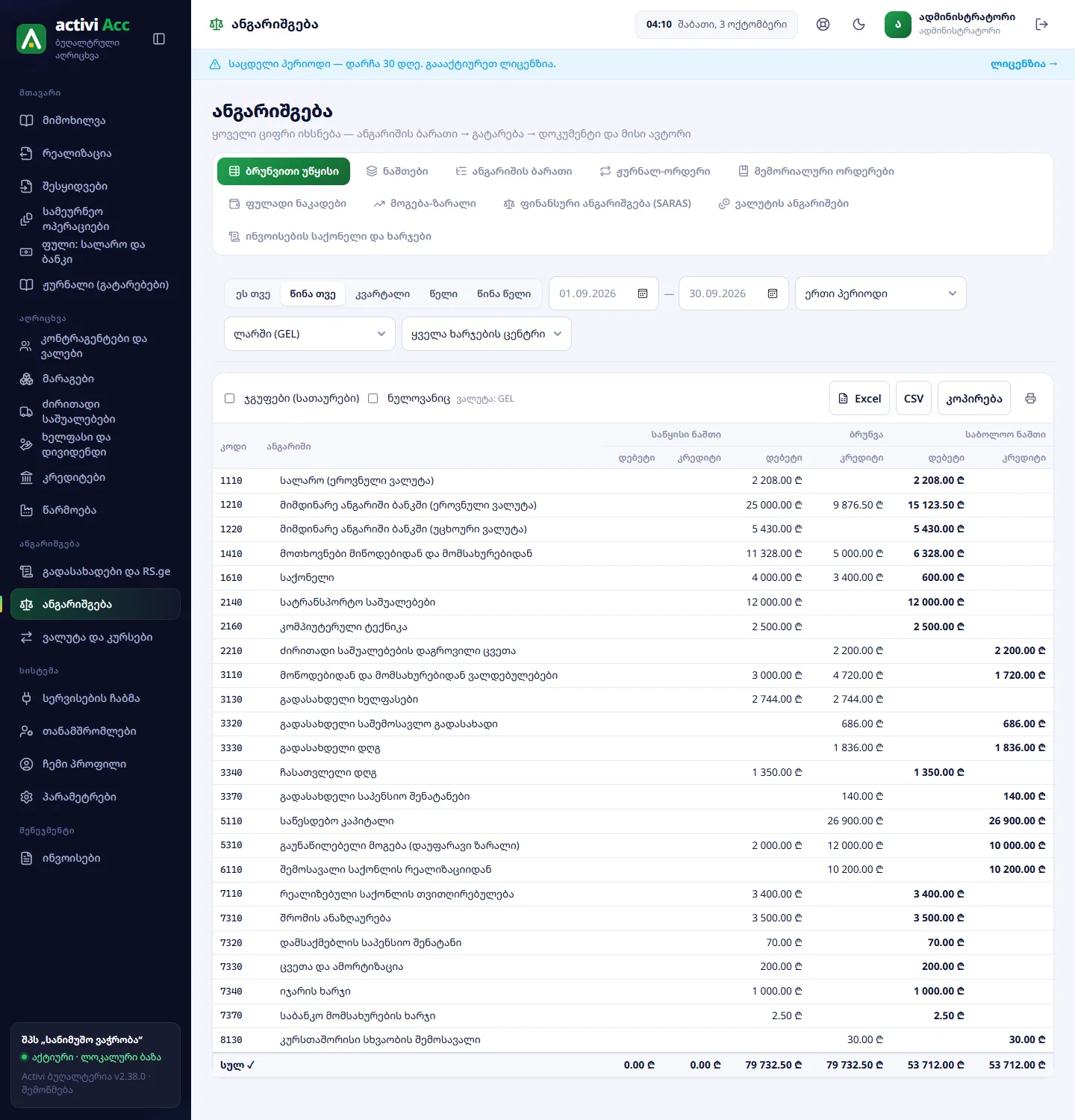Select the წინა წელი period option
1075x1120 pixels.
tap(504, 293)
